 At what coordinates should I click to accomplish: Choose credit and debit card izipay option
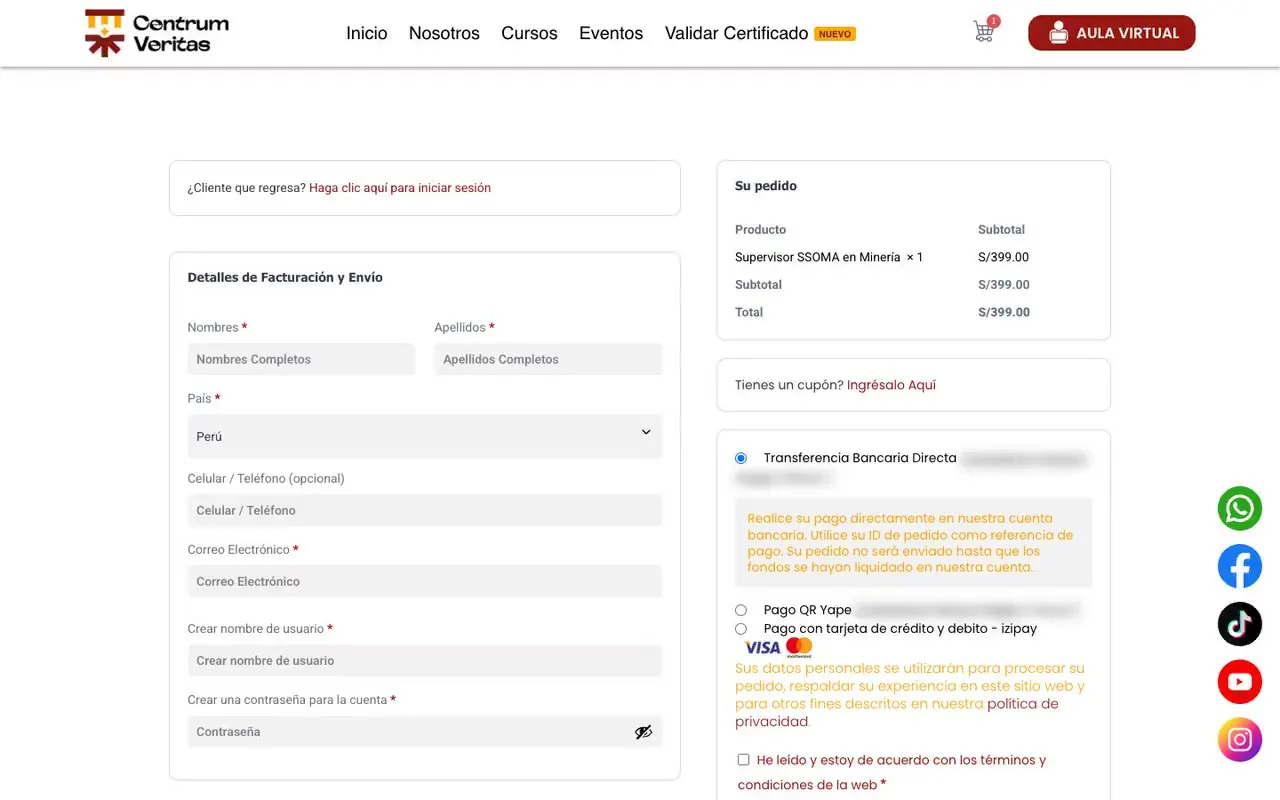[x=741, y=629]
